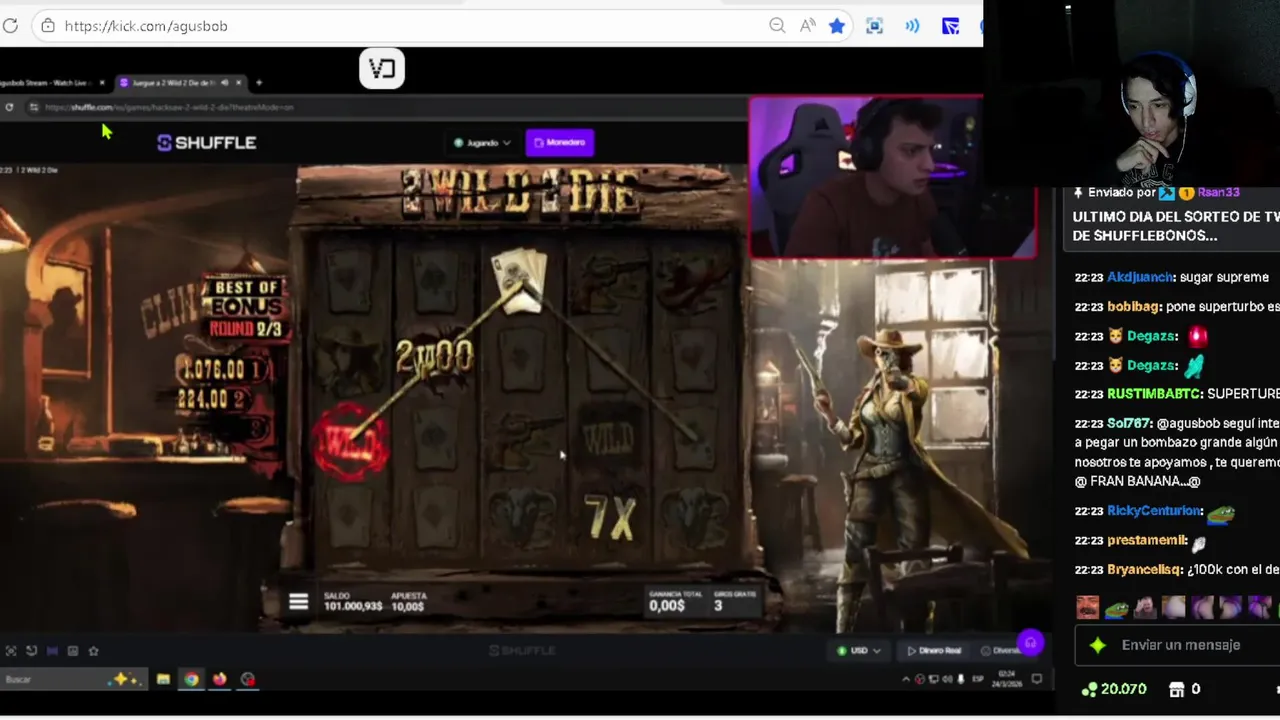
Task: Click the blue cursor extension icon in toolbar
Action: click(950, 26)
